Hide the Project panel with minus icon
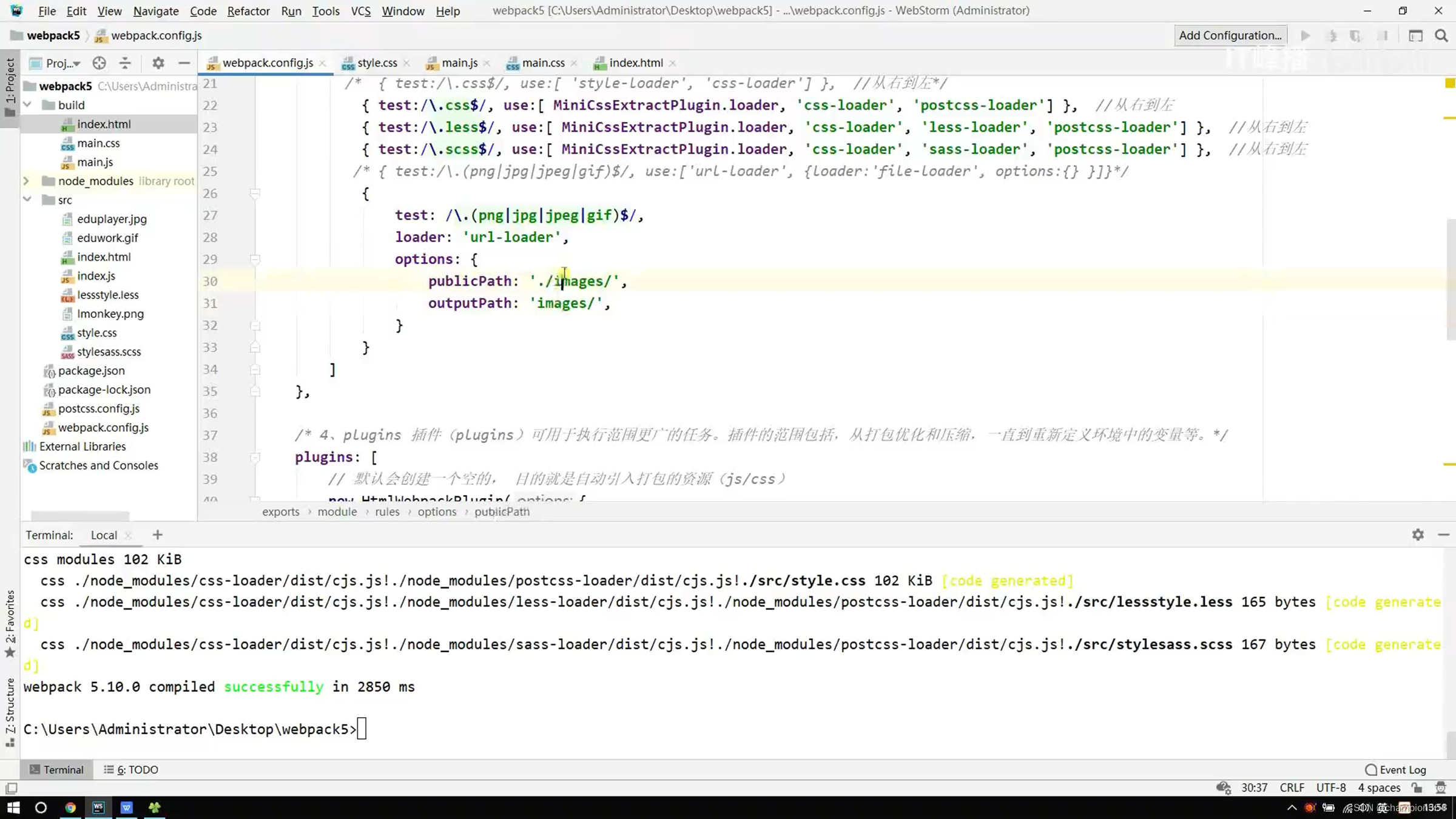 pos(184,62)
